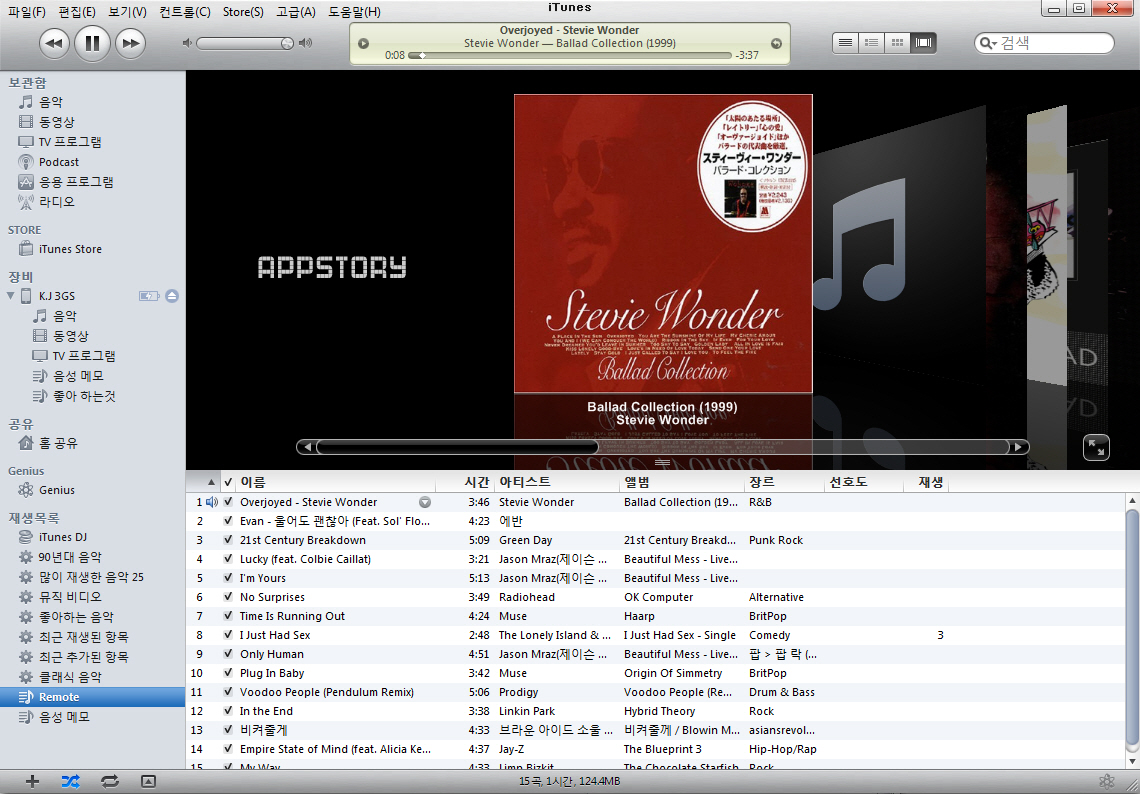Screen dimensions: 1140x794
Task: Open the 고급(A) menu
Action: tap(296, 12)
